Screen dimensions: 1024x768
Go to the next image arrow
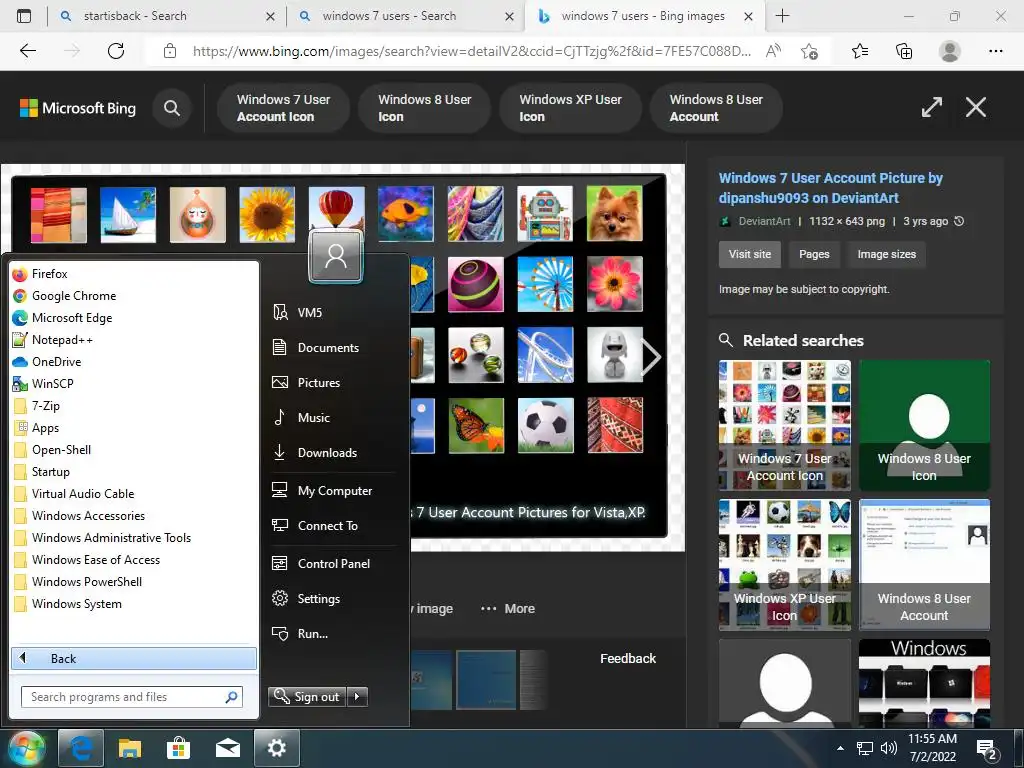(651, 357)
